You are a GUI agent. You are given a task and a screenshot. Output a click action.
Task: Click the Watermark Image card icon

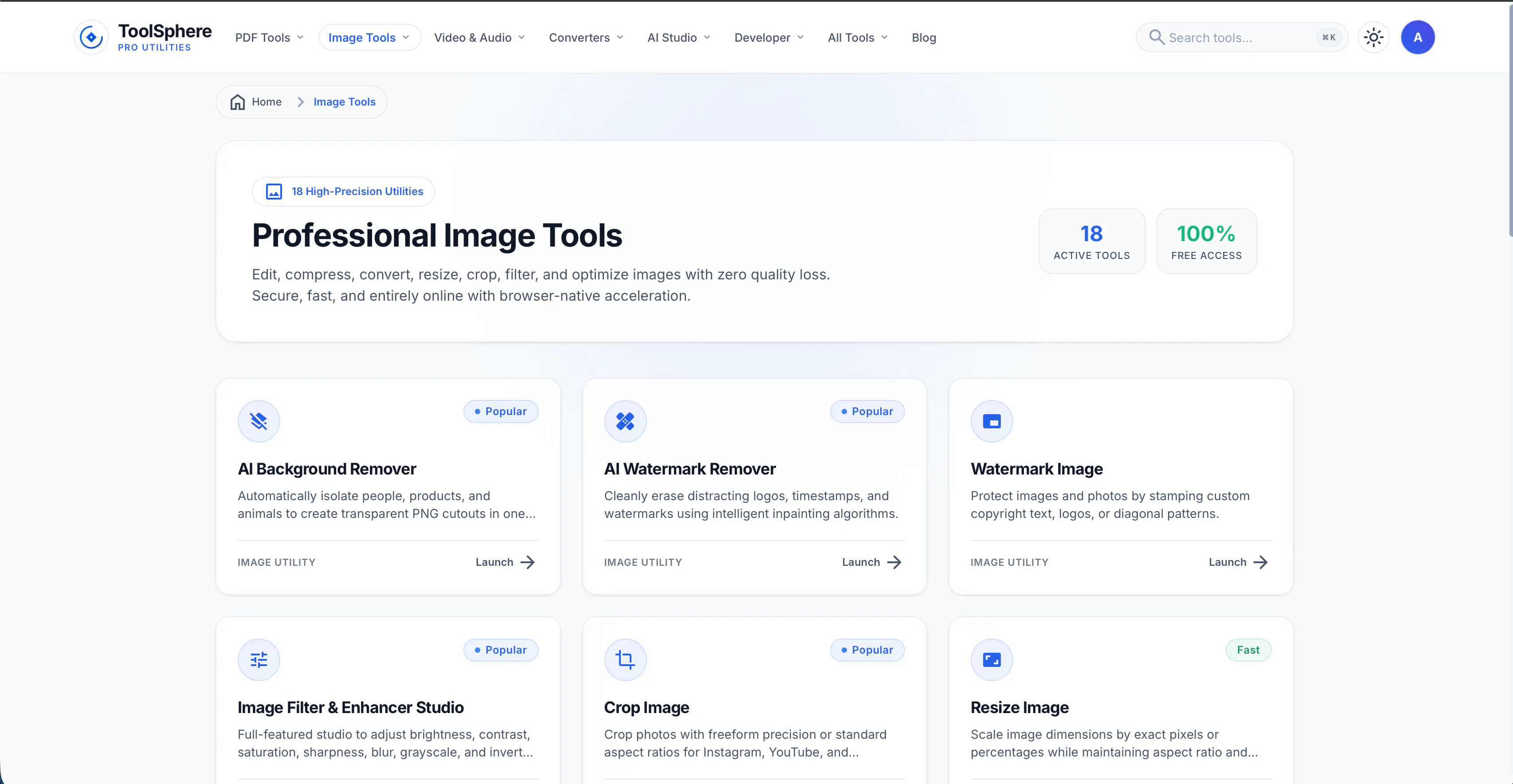[x=992, y=421]
